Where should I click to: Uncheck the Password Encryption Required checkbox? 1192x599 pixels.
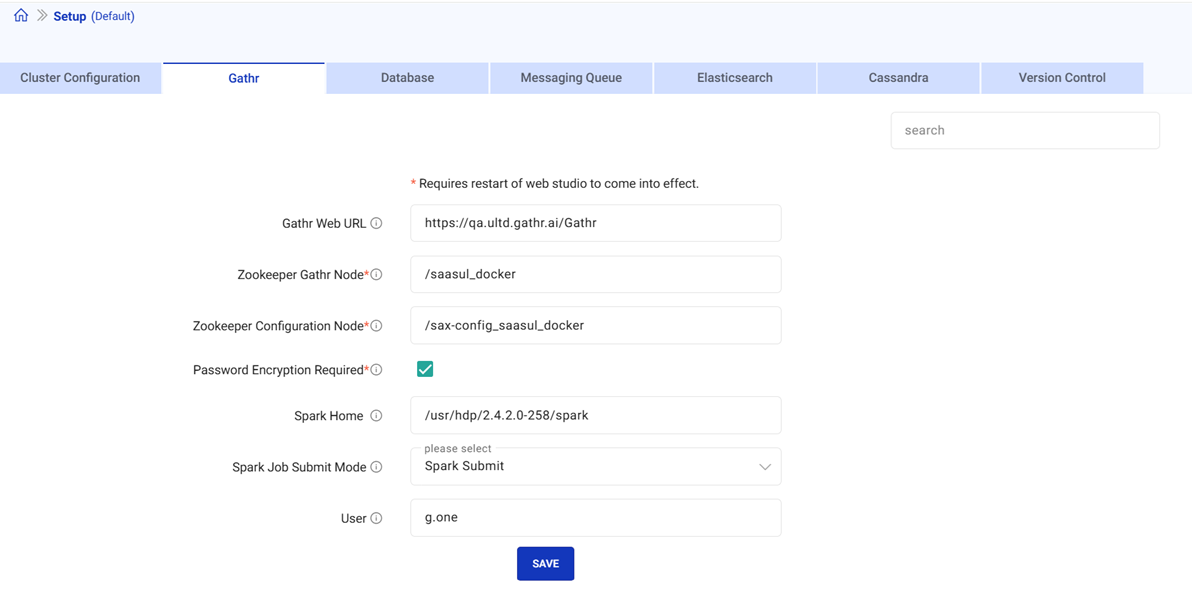point(425,369)
